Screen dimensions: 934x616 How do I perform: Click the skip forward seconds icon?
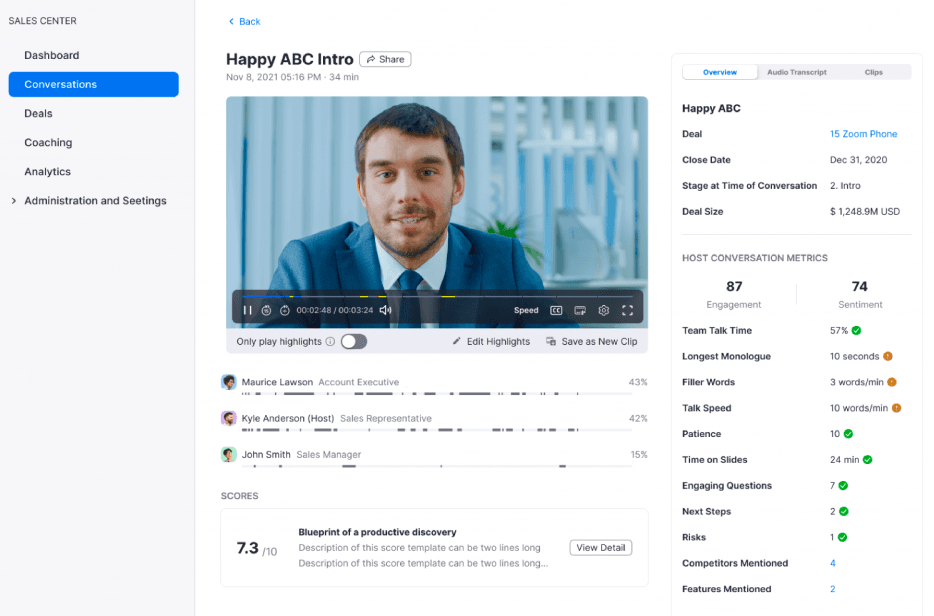[285, 310]
